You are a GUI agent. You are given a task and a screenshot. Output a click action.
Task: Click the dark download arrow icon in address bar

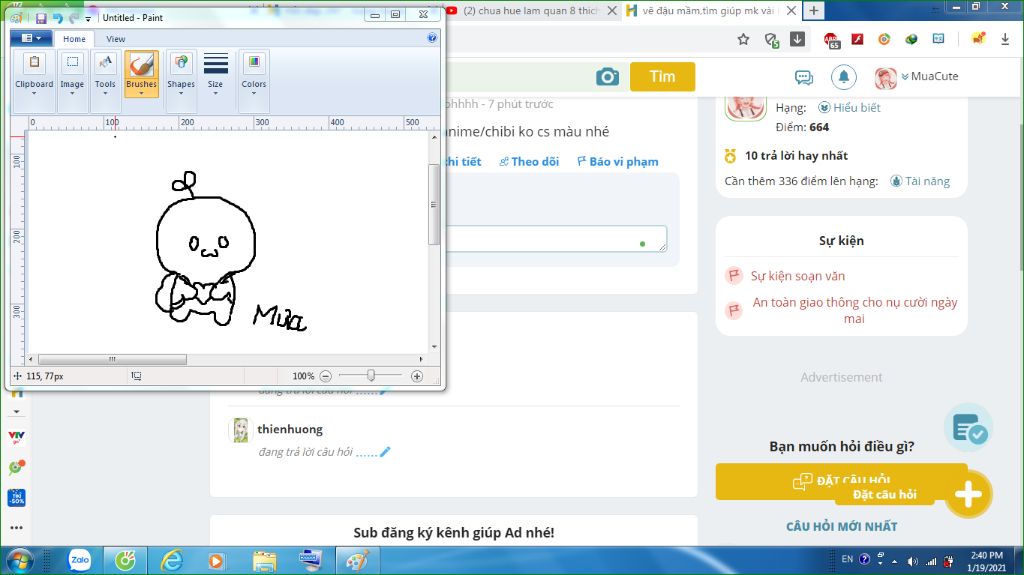(x=797, y=39)
